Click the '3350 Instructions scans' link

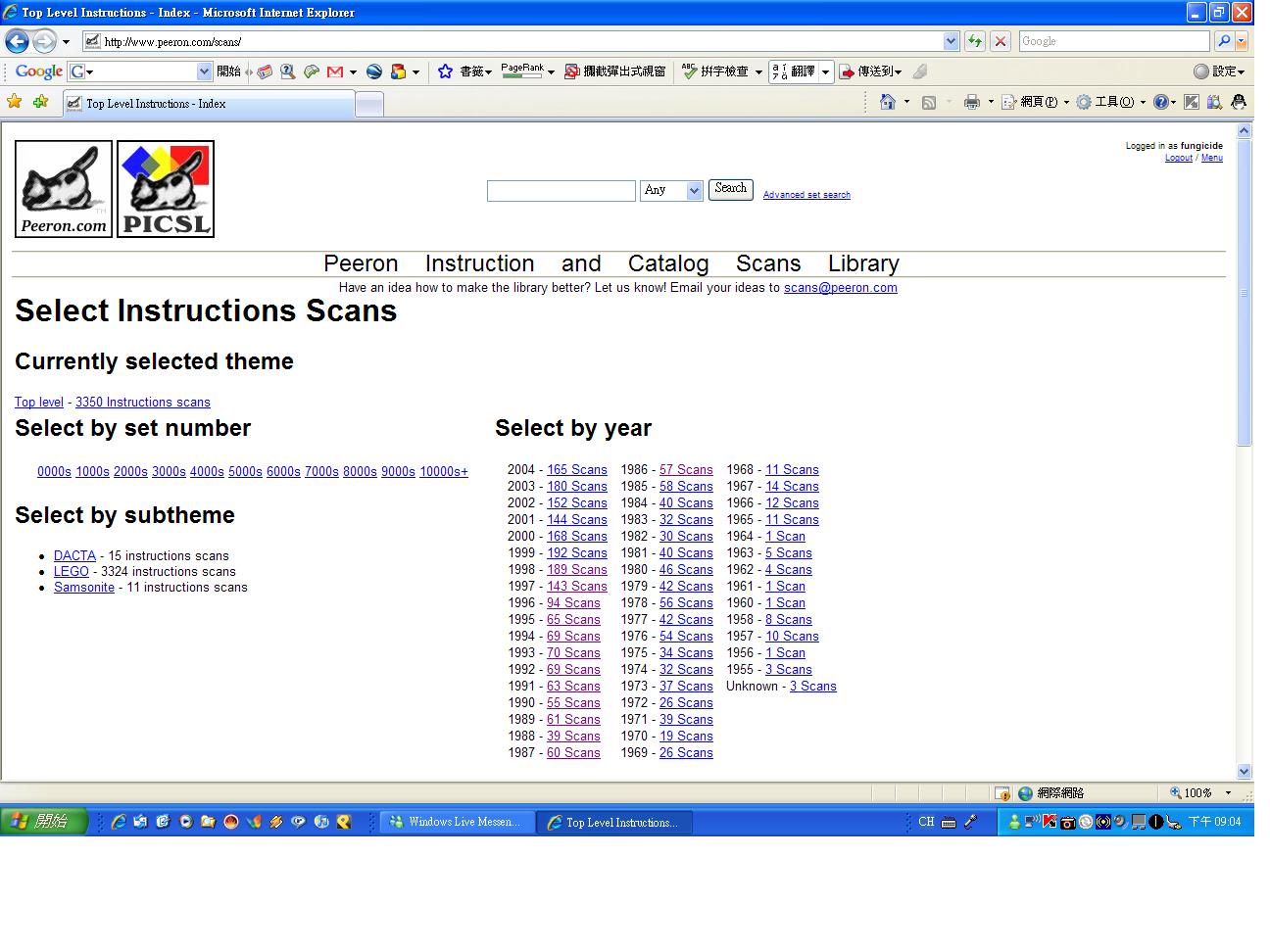coord(143,403)
